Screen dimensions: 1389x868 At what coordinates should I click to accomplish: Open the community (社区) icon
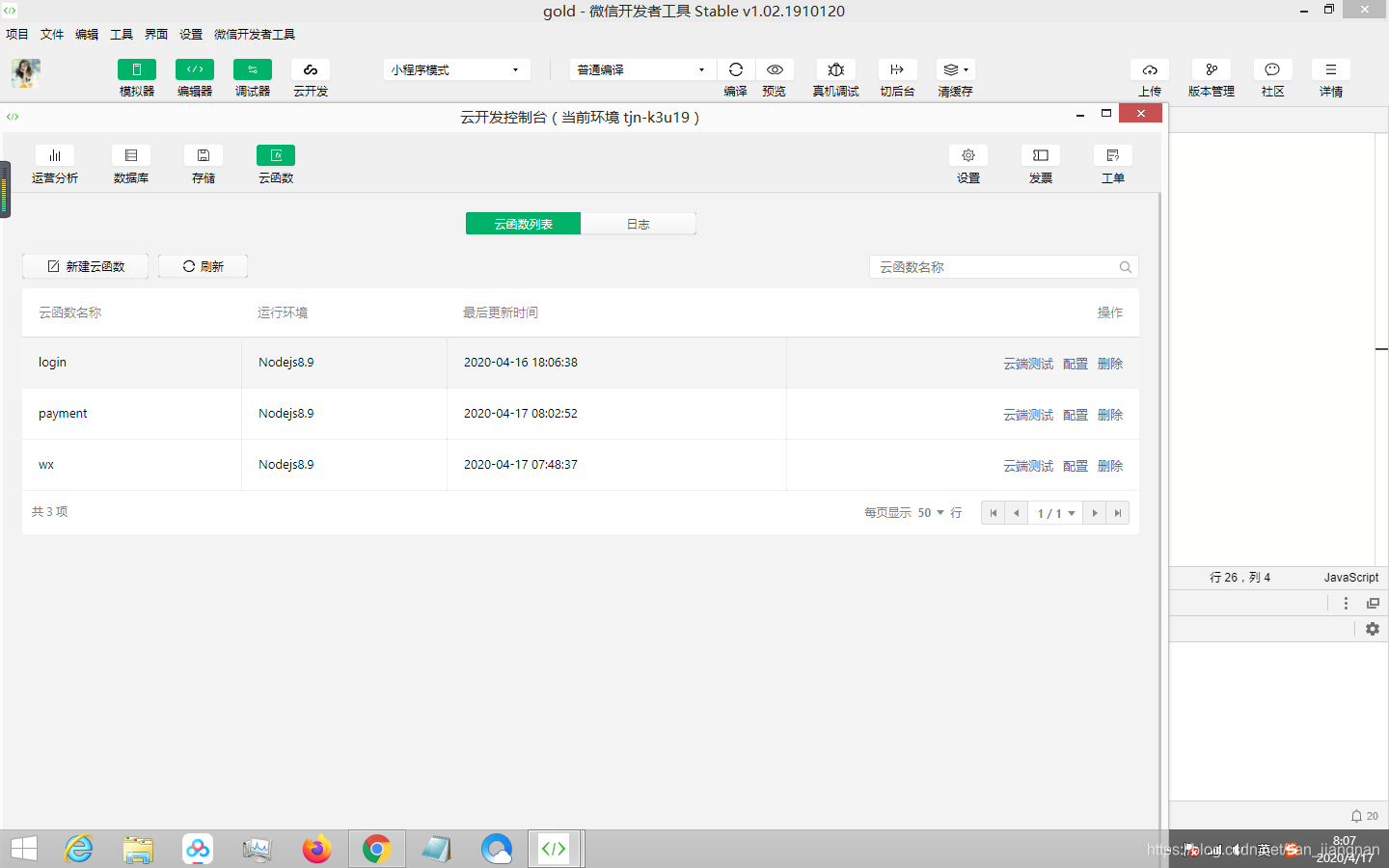[x=1273, y=69]
